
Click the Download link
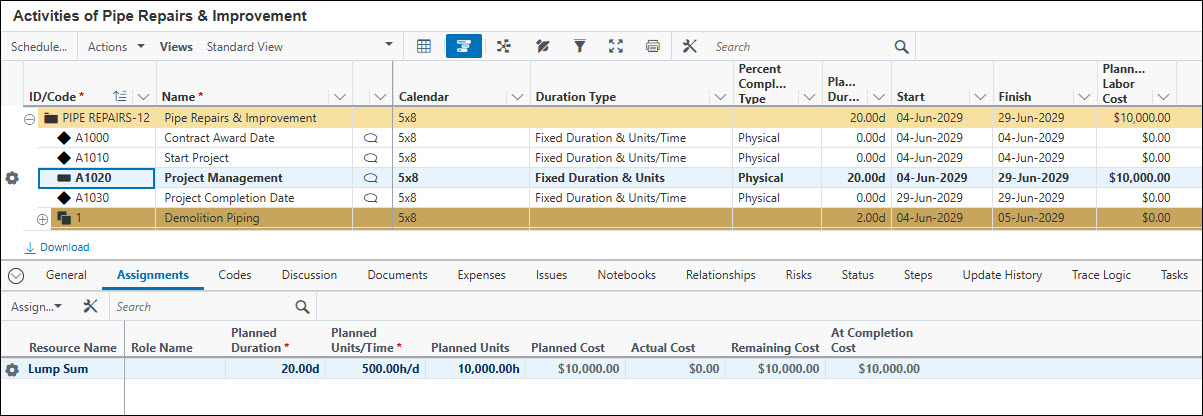pyautogui.click(x=57, y=247)
